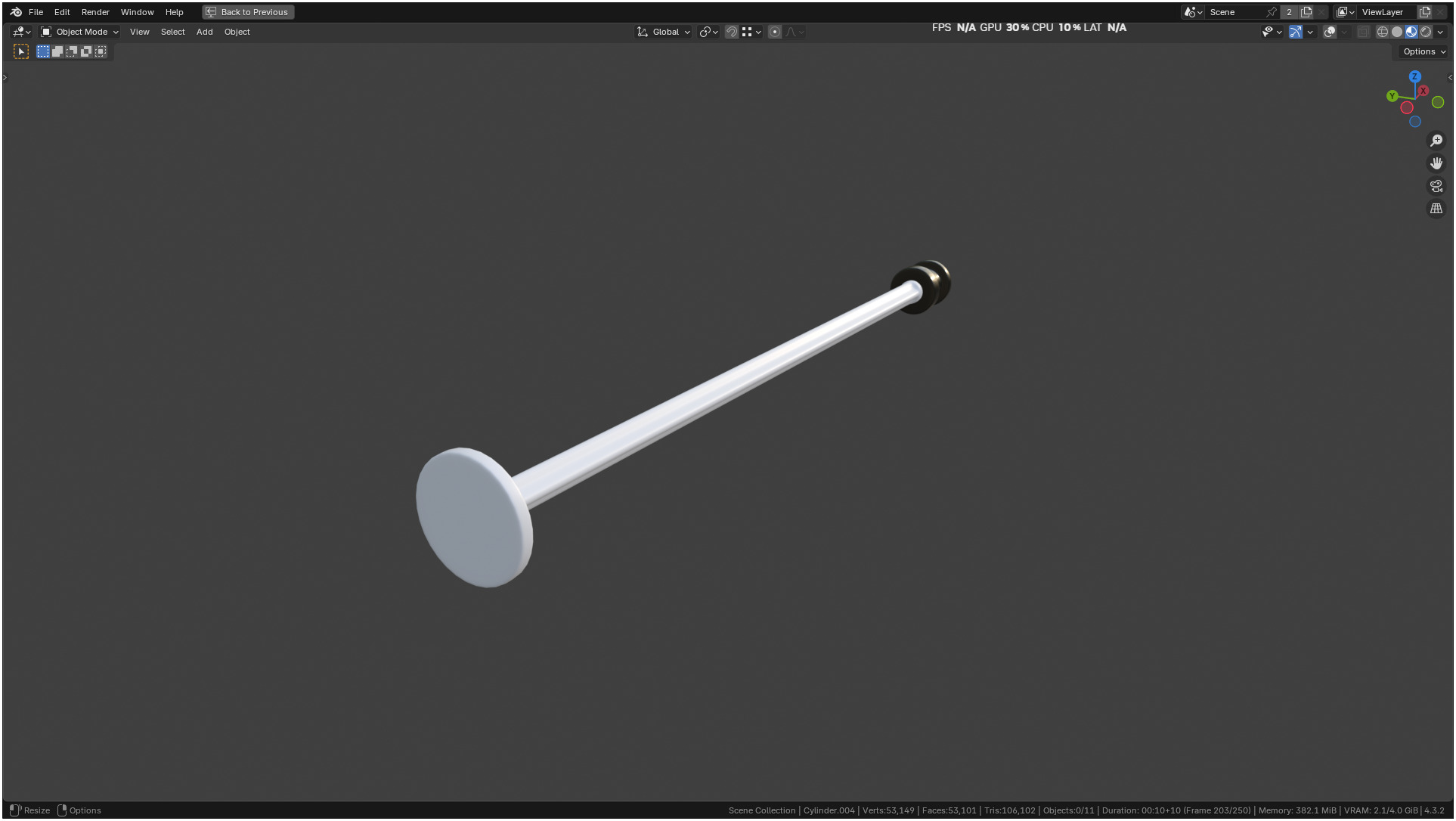1456x821 pixels.
Task: Click the scene user count 2
Action: (x=1289, y=12)
